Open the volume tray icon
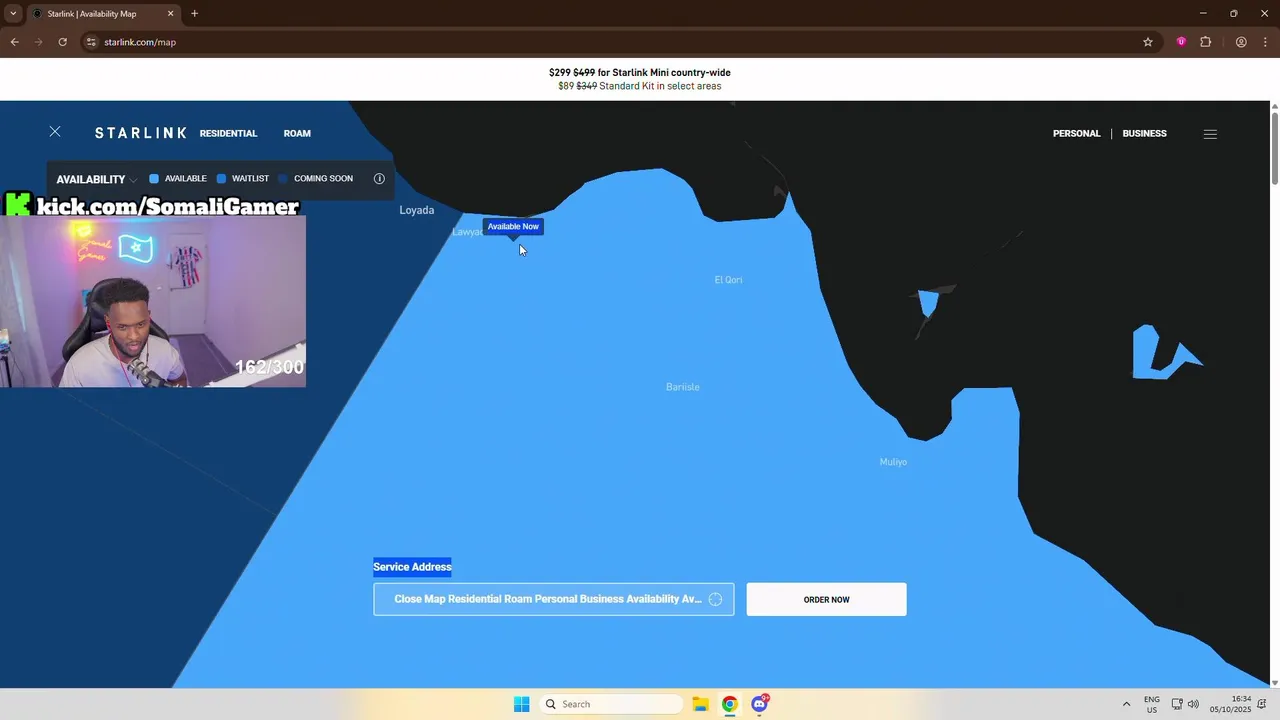The width and height of the screenshot is (1280, 720). 1193,704
